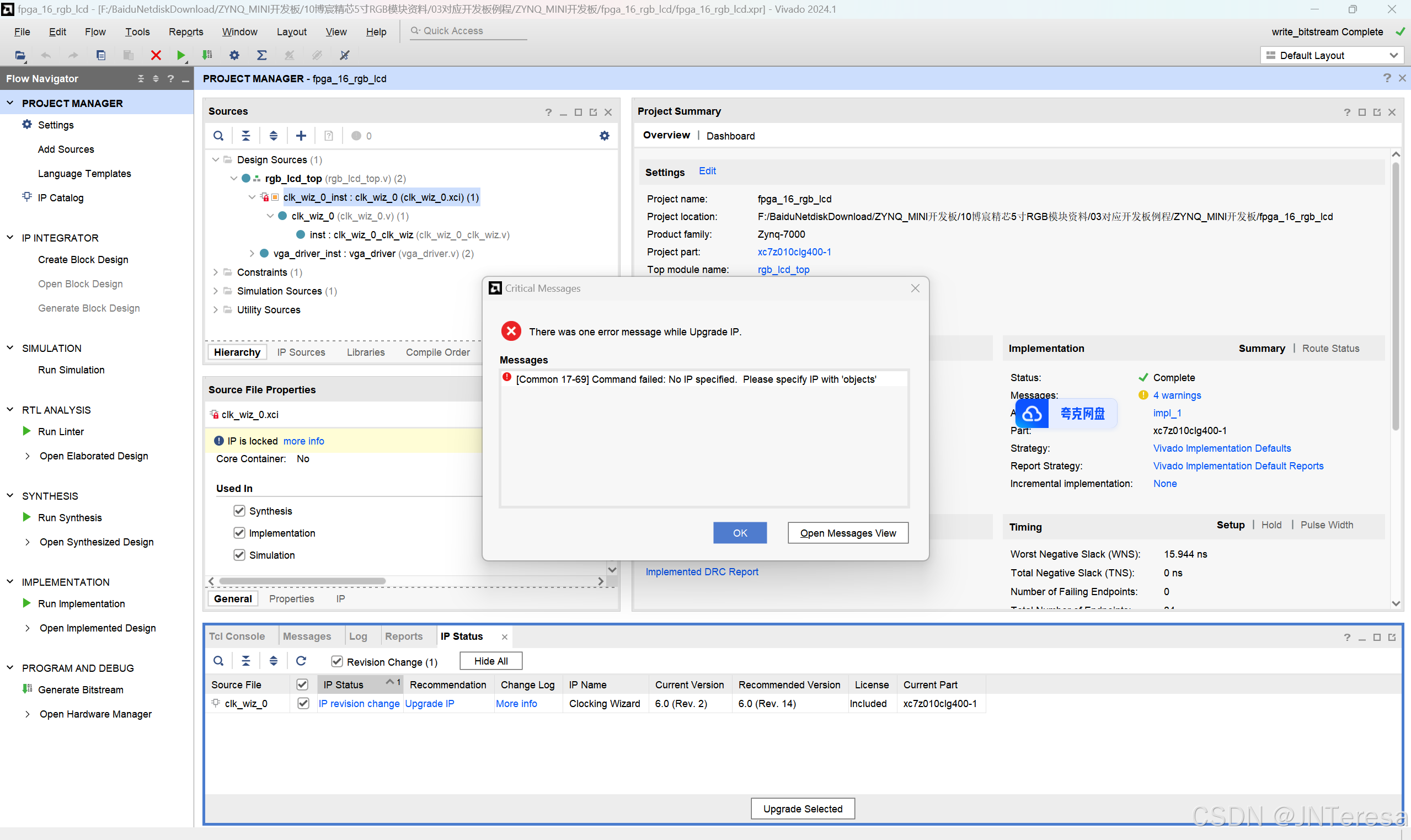Click the green Run Synthesis toolbar arrow
The image size is (1411, 840).
180,55
